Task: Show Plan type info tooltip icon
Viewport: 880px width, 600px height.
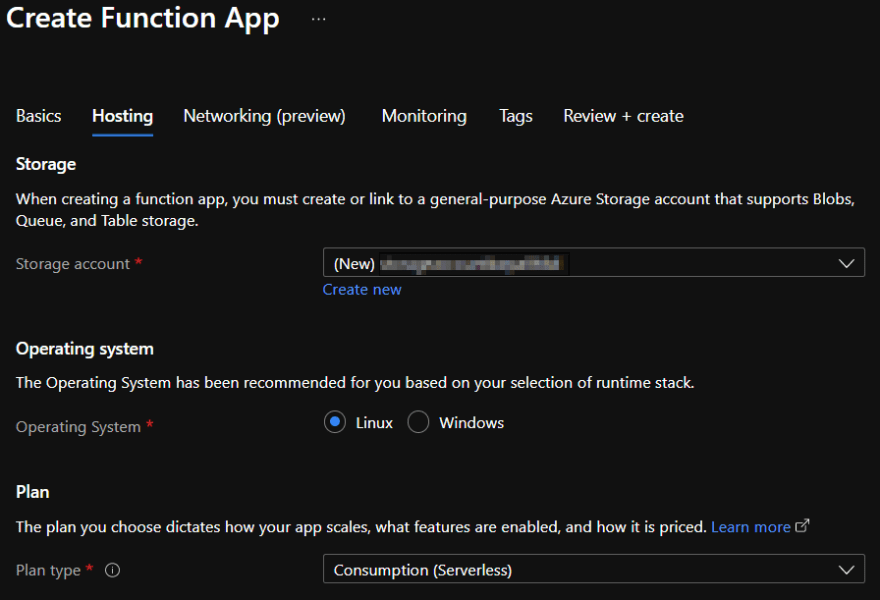Action: point(112,570)
